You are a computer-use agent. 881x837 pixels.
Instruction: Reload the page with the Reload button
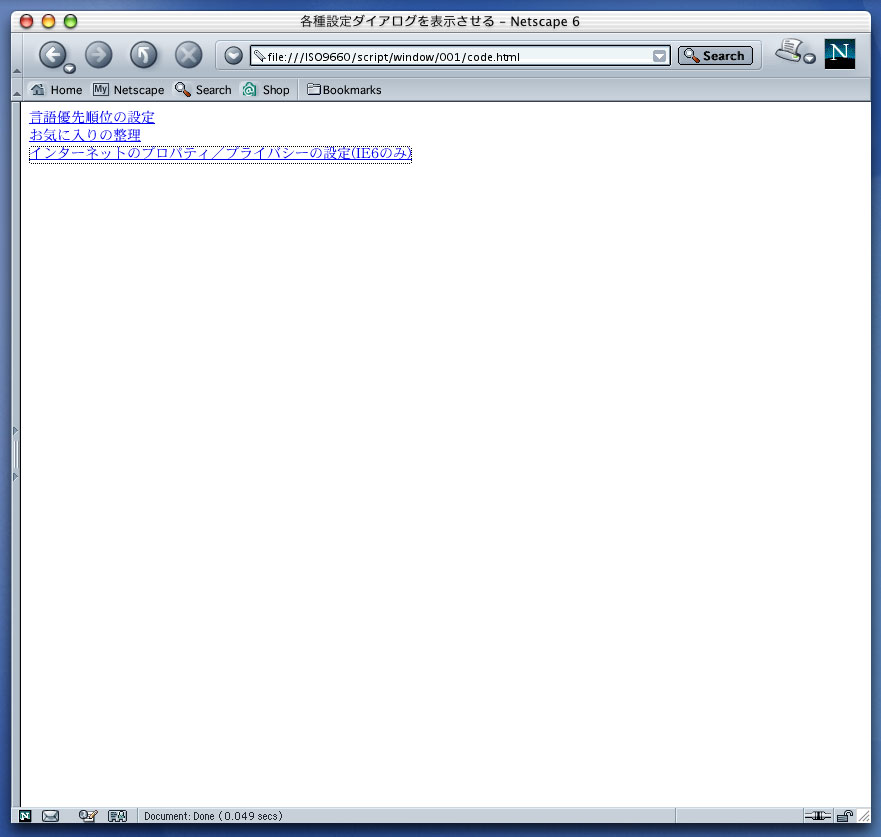tap(143, 55)
